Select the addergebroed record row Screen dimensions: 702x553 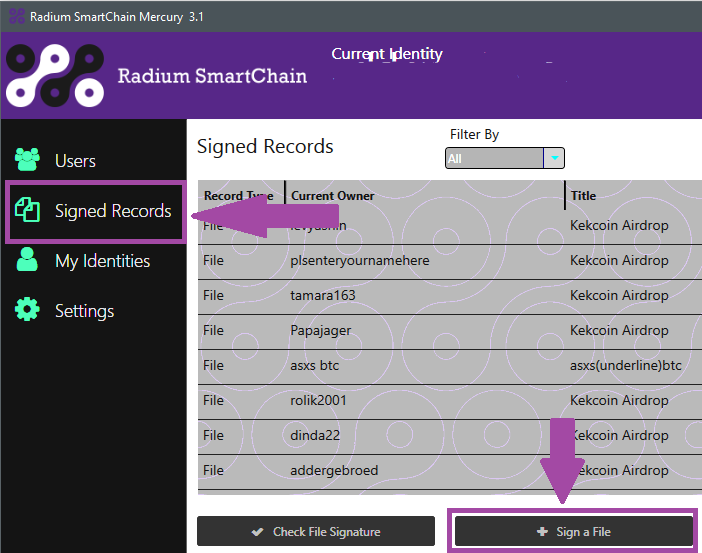pos(450,471)
